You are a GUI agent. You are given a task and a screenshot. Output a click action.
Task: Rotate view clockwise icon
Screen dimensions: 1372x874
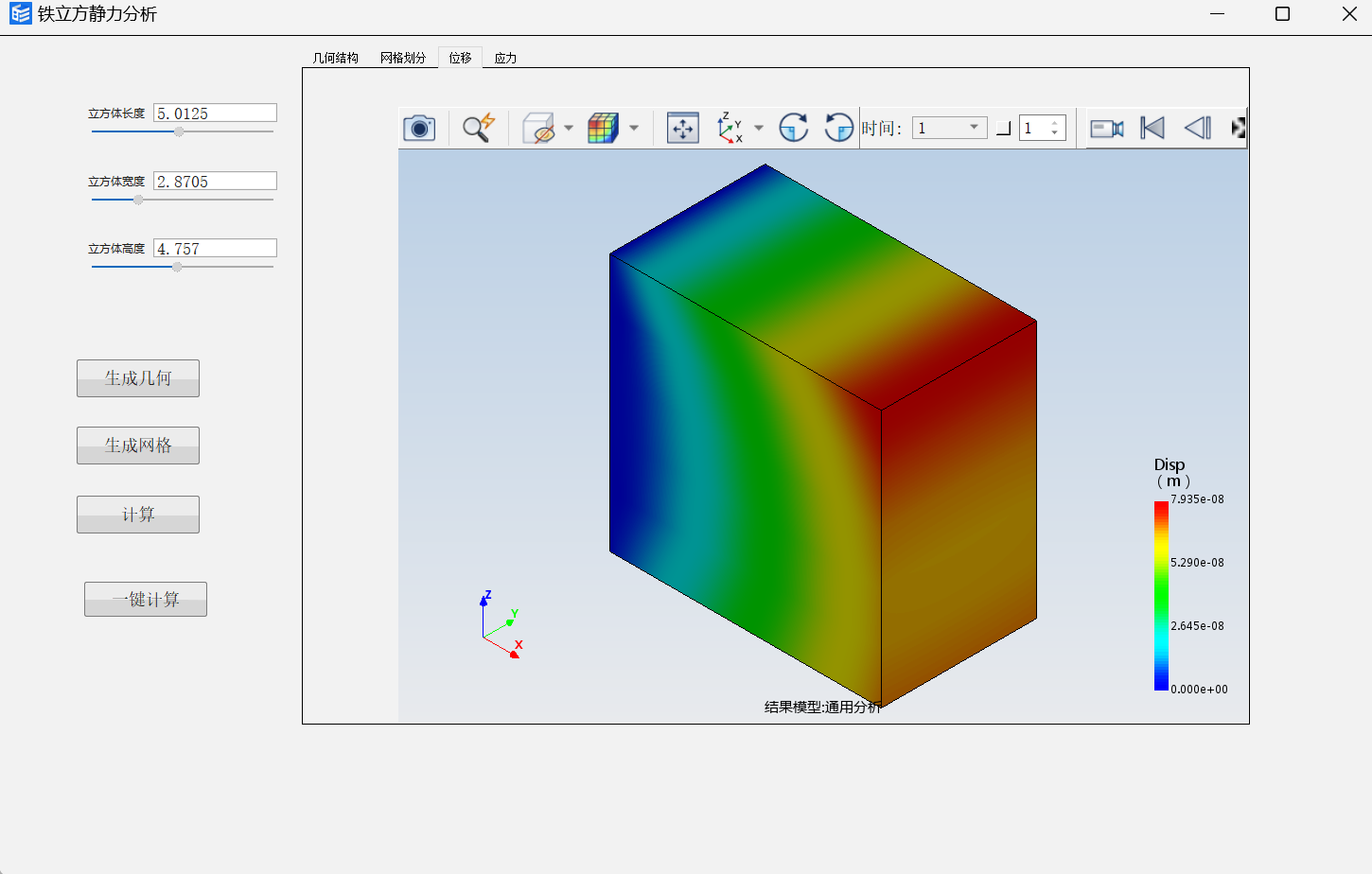793,128
